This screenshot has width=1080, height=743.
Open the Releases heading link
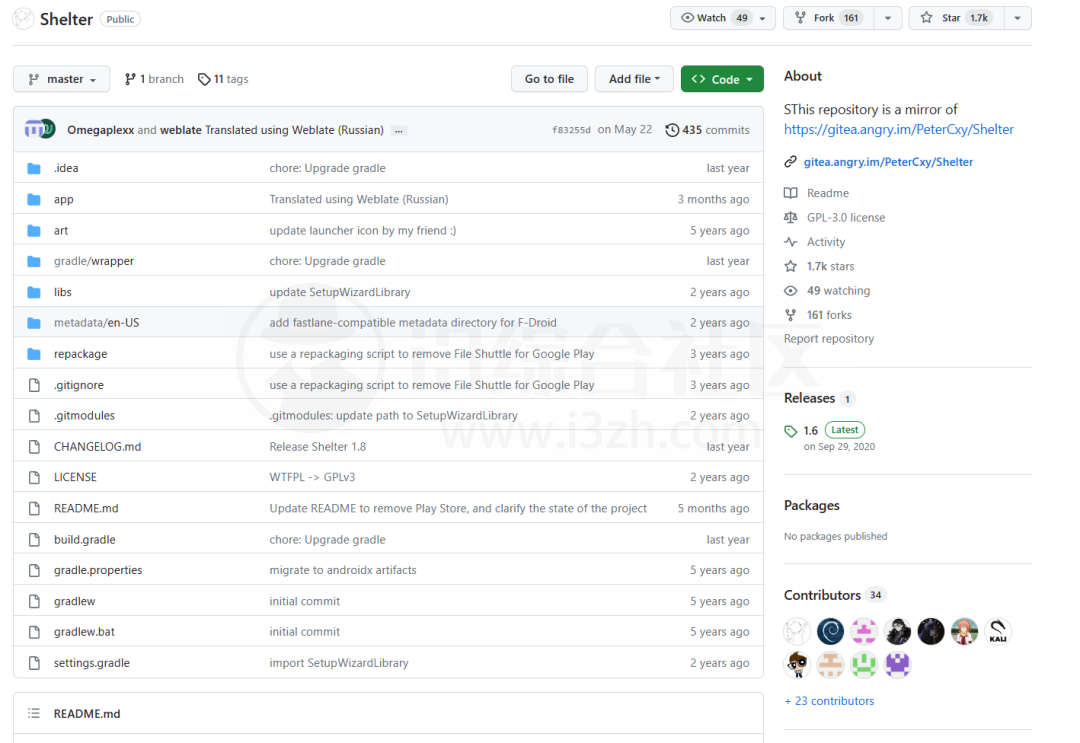coord(809,398)
